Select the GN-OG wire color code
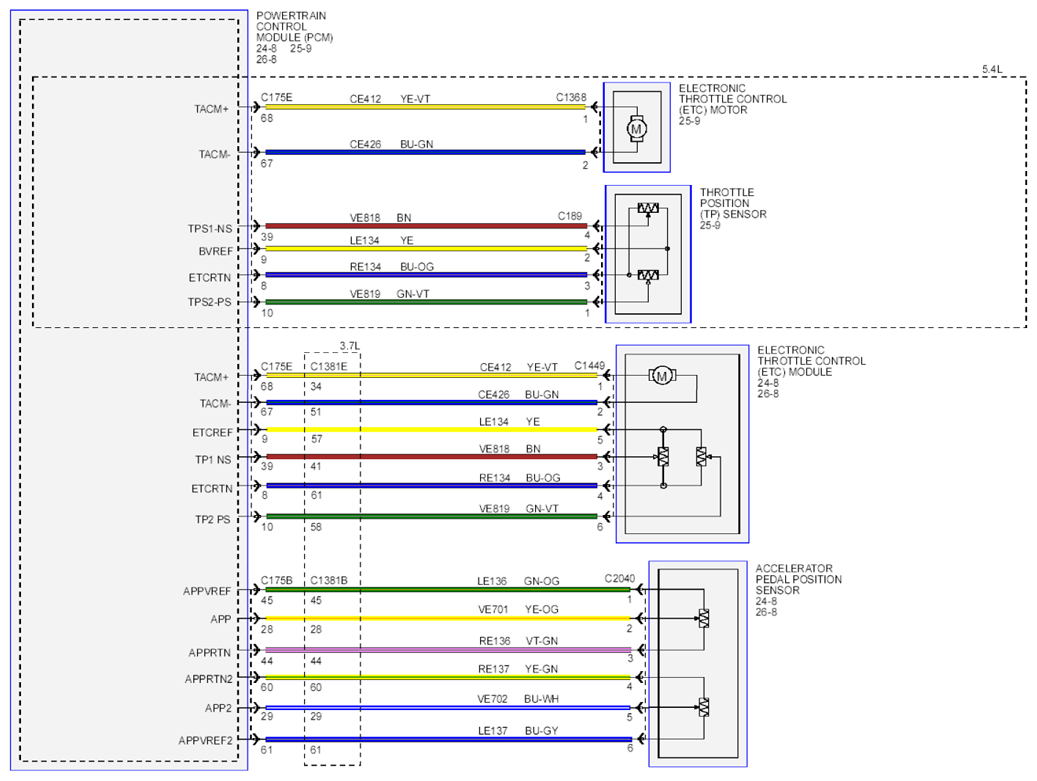Viewport: 1037px width, 781px height. pyautogui.click(x=542, y=581)
